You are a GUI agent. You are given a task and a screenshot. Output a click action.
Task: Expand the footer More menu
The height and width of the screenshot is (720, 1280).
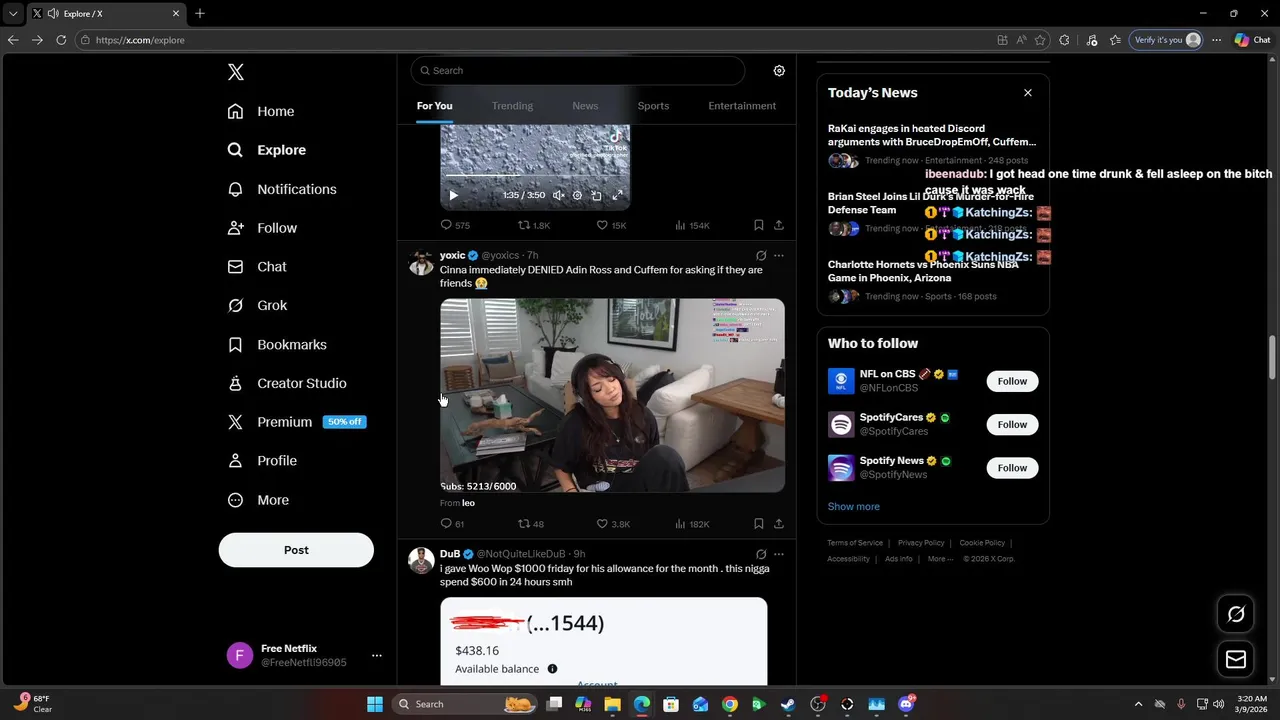940,559
